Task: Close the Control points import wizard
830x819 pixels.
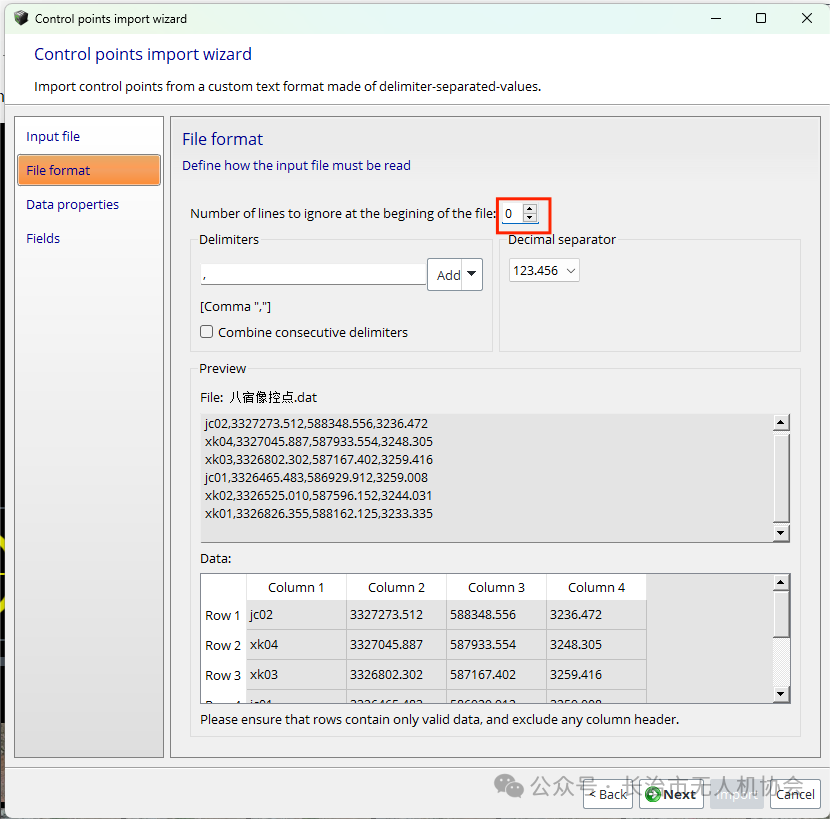Action: click(807, 19)
